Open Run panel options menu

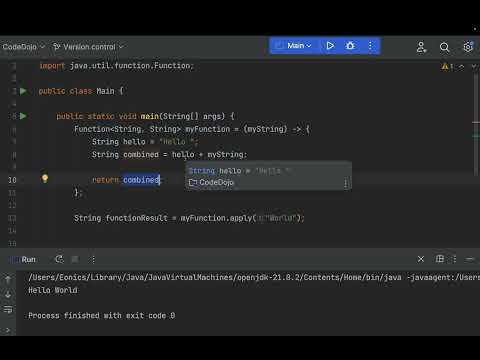455,259
